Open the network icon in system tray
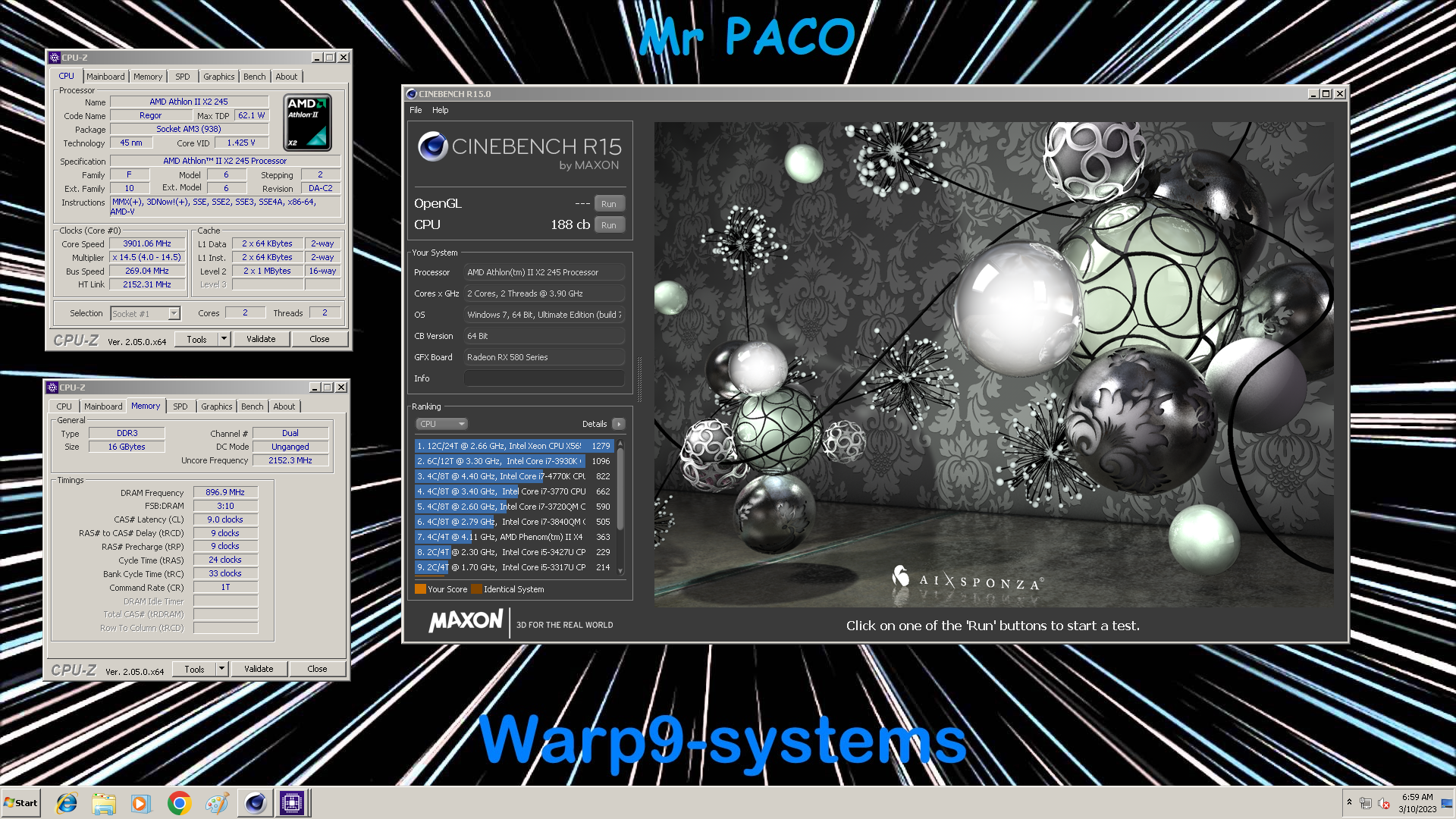 pos(1366,803)
